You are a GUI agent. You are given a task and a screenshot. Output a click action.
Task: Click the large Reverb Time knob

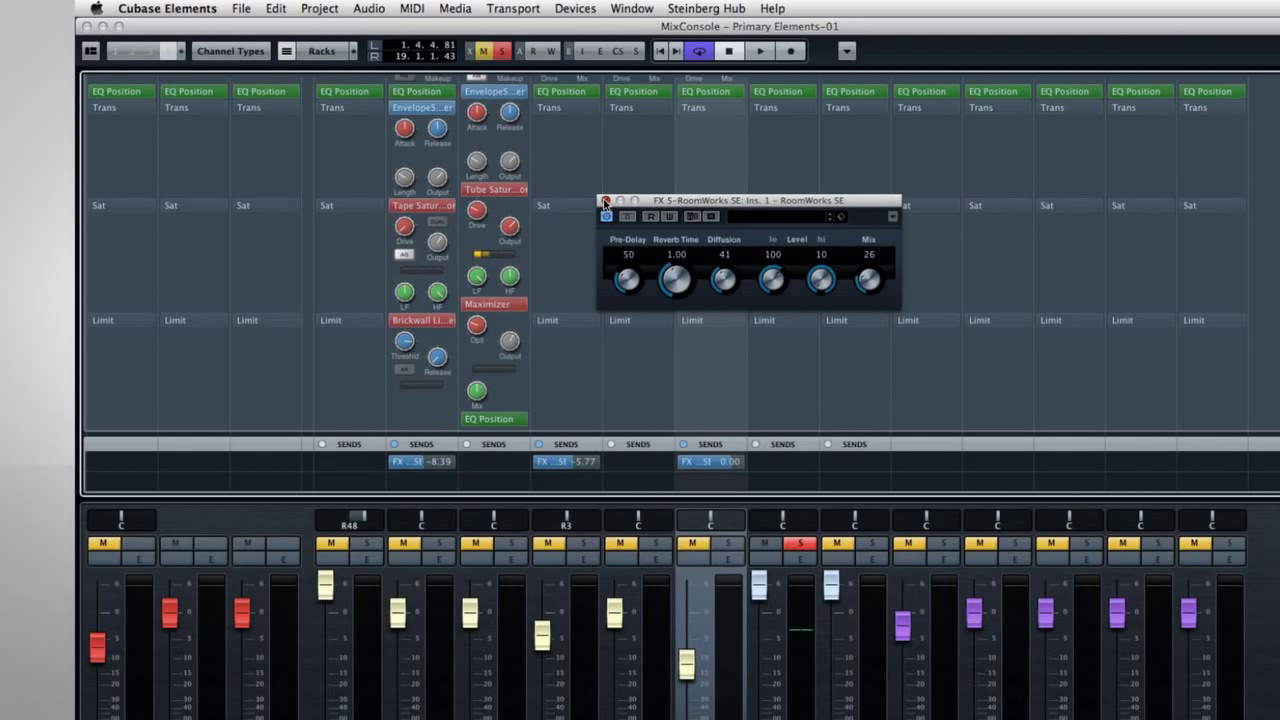pos(676,280)
